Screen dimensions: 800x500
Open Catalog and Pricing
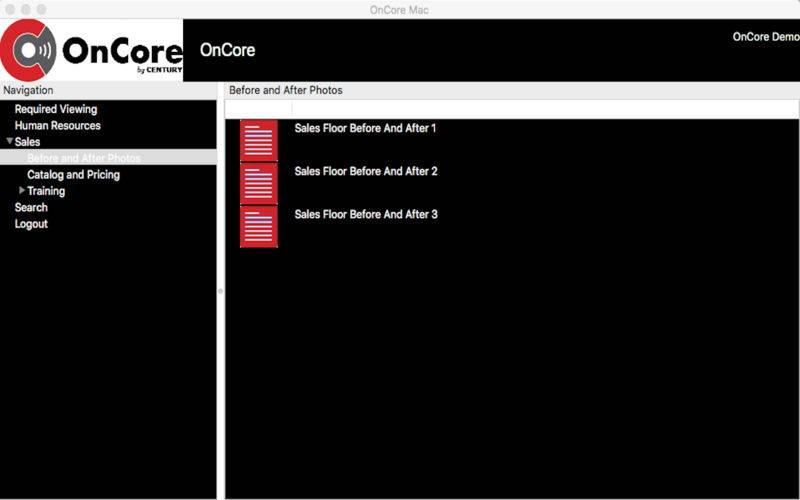(73, 174)
